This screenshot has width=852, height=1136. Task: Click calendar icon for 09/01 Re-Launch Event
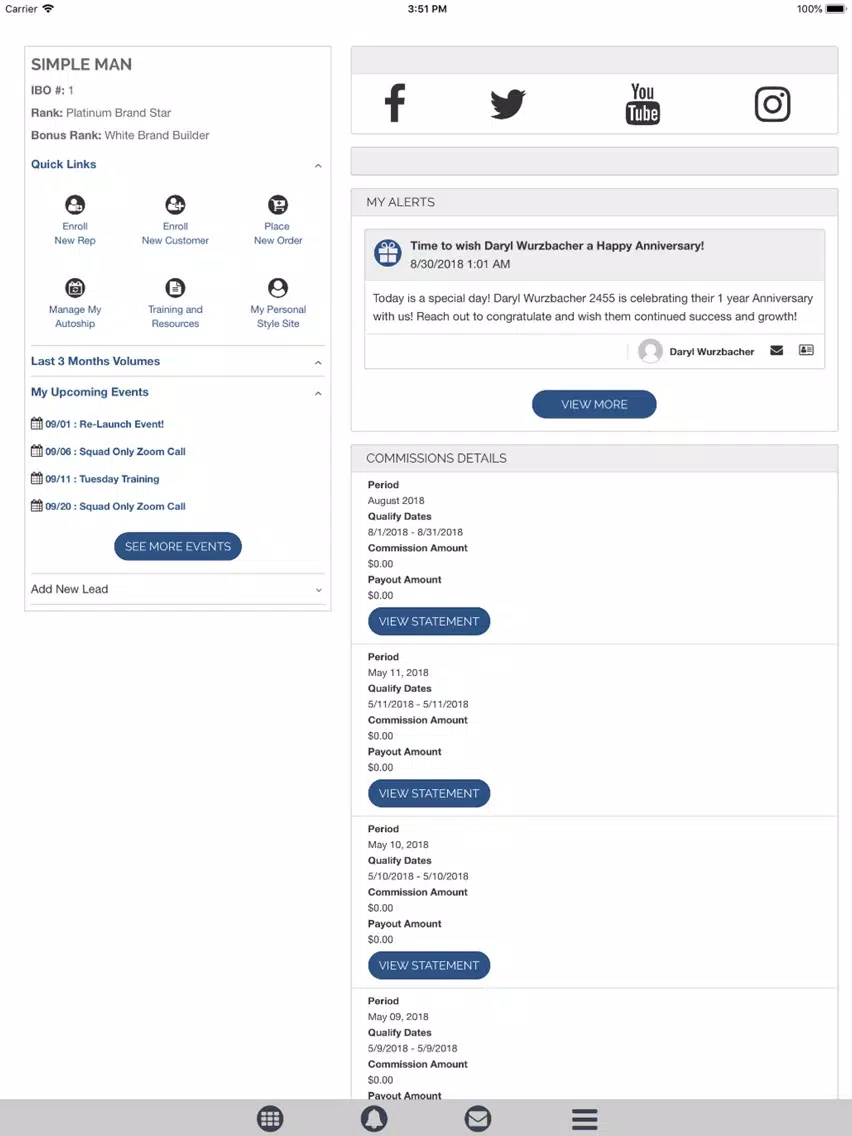(37, 423)
